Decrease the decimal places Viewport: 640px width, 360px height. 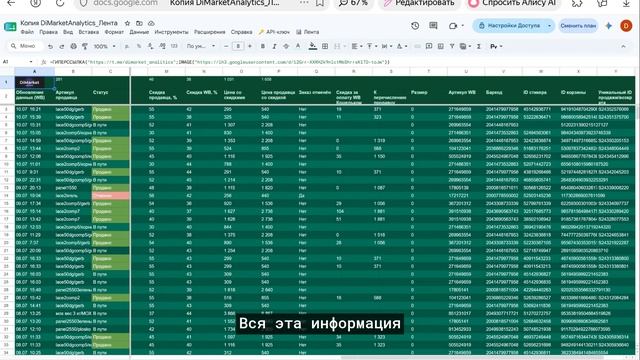151,47
